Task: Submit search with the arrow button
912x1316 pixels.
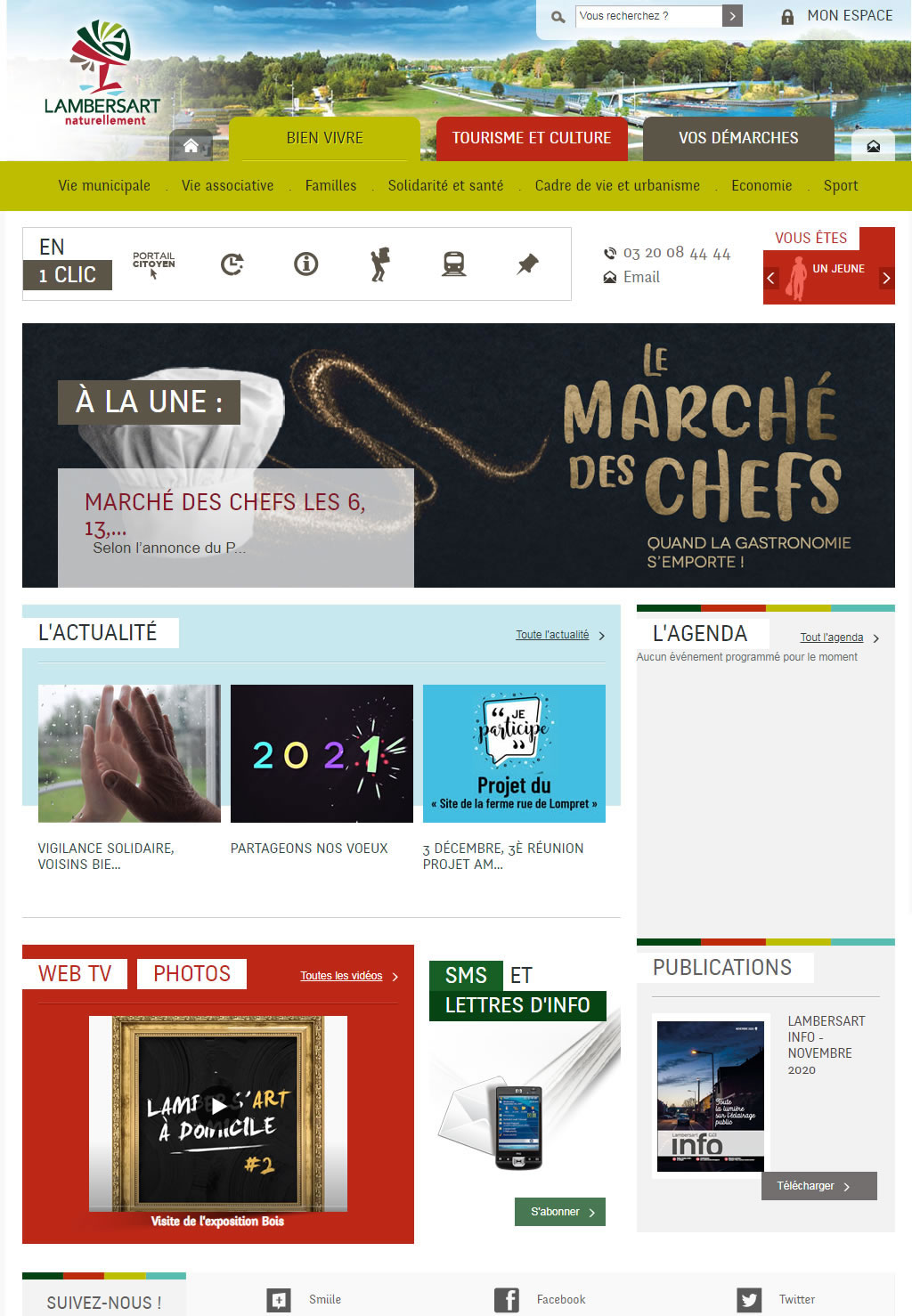Action: pyautogui.click(x=732, y=16)
